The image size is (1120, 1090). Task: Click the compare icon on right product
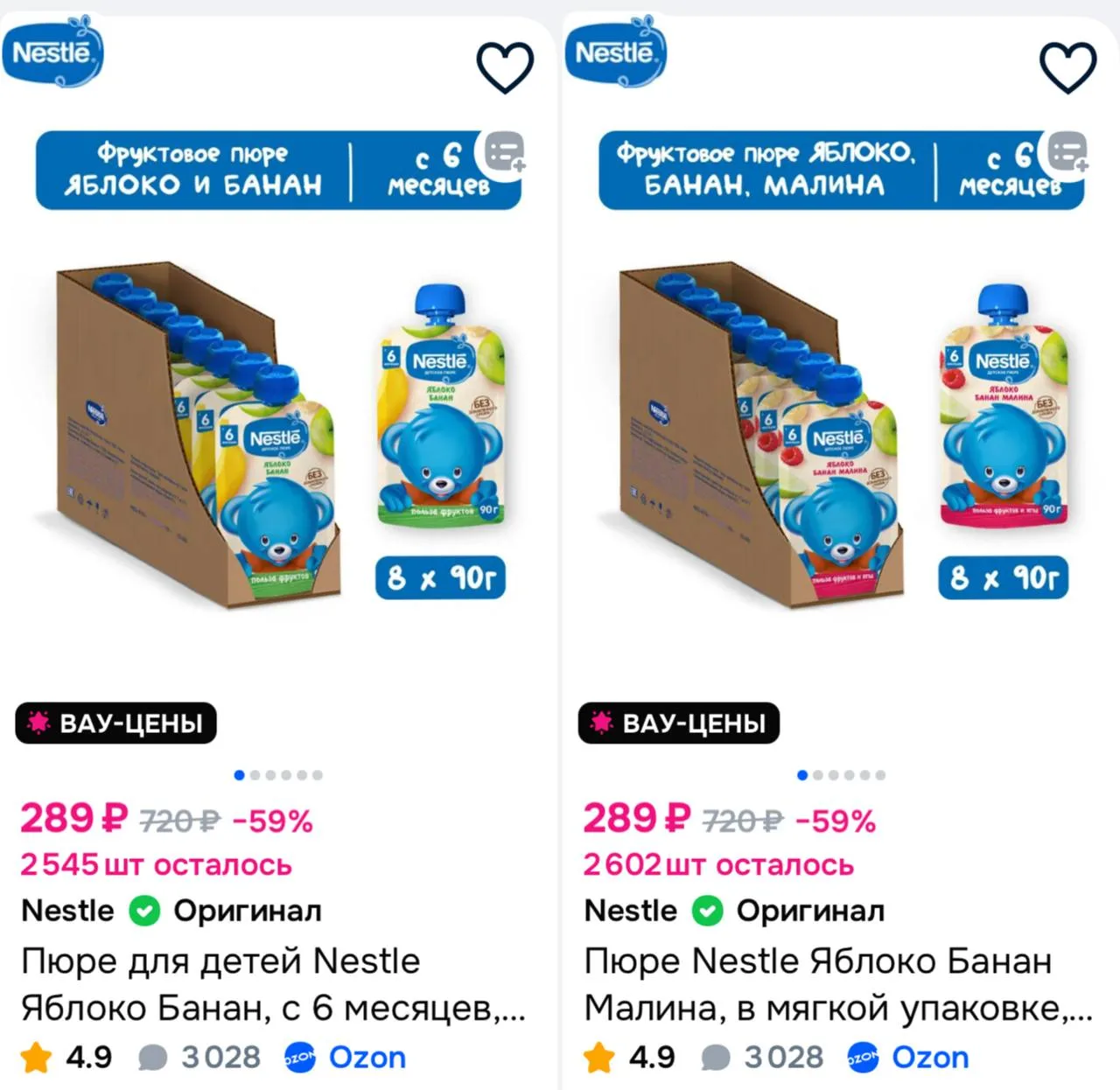(1067, 153)
